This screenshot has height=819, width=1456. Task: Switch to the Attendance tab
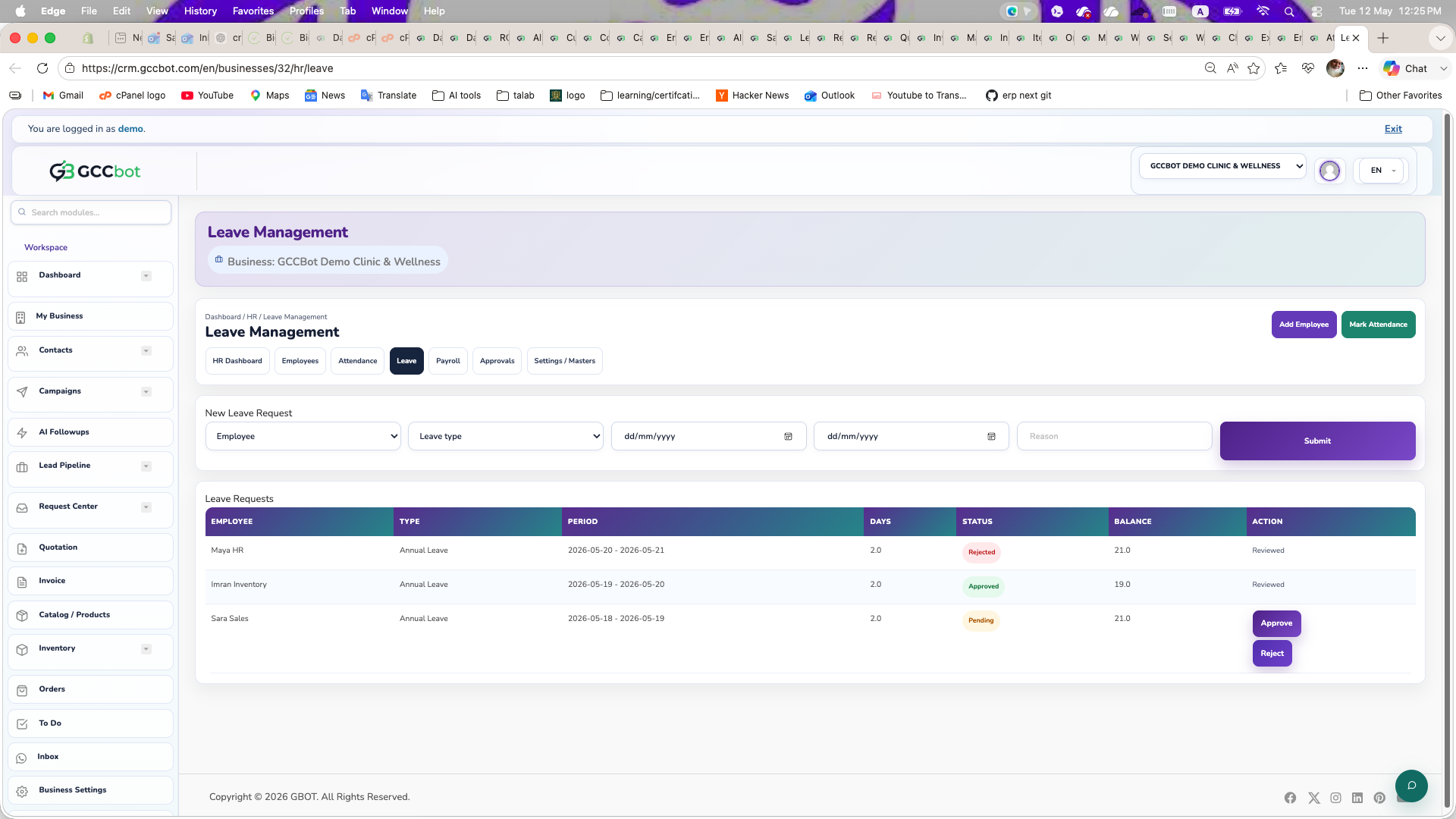coord(358,361)
